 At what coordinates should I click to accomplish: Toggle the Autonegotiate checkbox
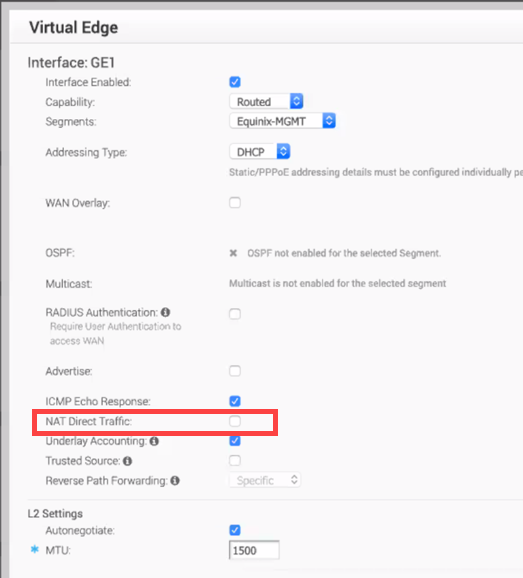(x=235, y=530)
